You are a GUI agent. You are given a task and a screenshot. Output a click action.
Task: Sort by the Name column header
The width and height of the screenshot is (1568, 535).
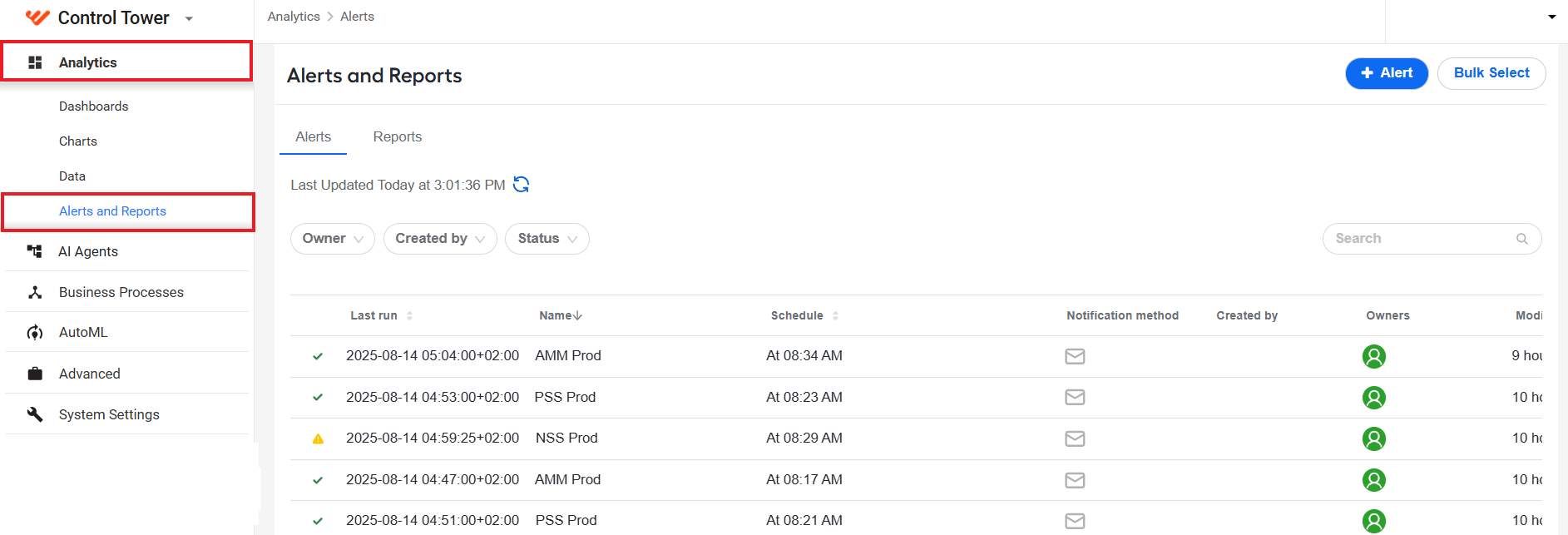click(561, 315)
